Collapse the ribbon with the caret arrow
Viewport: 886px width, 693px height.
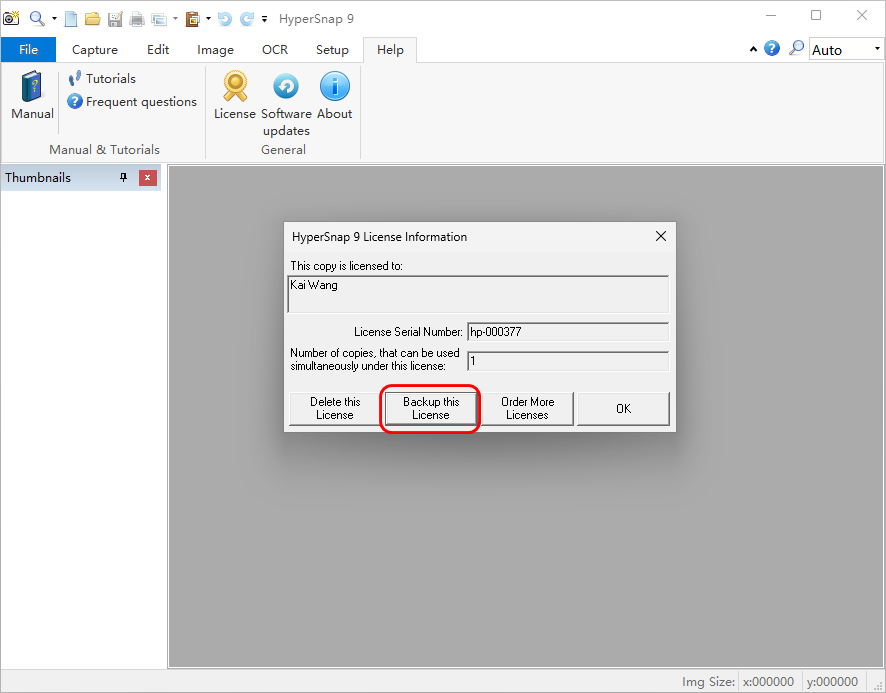pyautogui.click(x=752, y=49)
